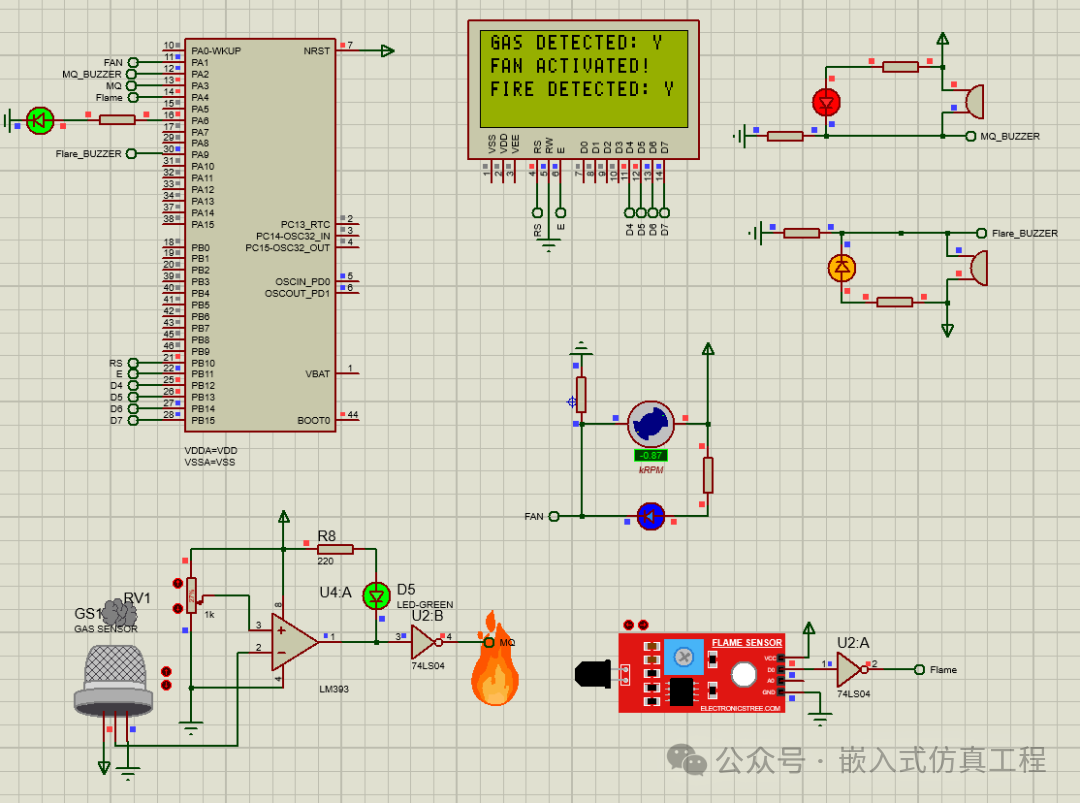Click the D5 LED-GREEN component

(x=376, y=596)
